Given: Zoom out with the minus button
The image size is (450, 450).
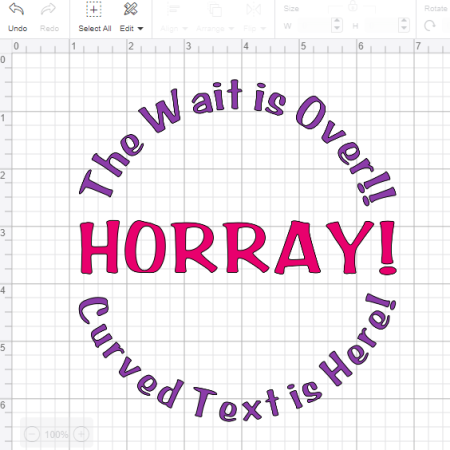Looking at the screenshot, I should coord(32,434).
